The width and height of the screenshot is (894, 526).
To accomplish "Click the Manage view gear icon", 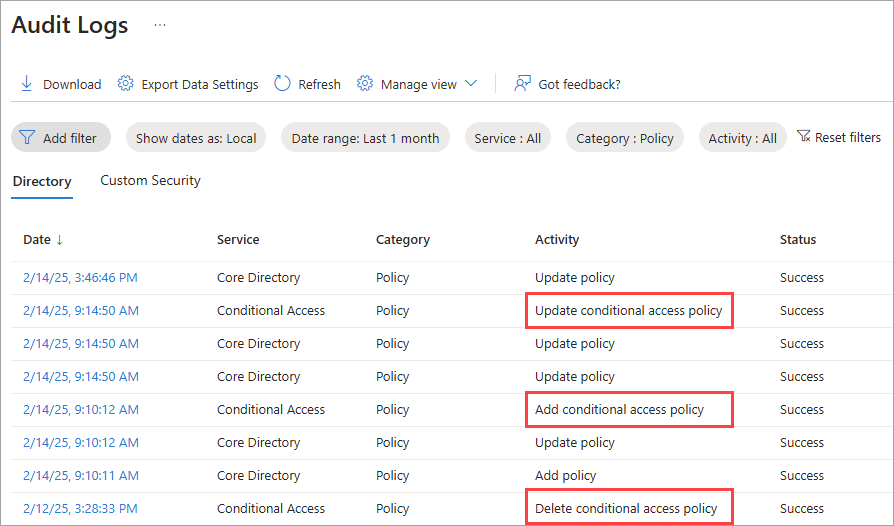I will [365, 84].
